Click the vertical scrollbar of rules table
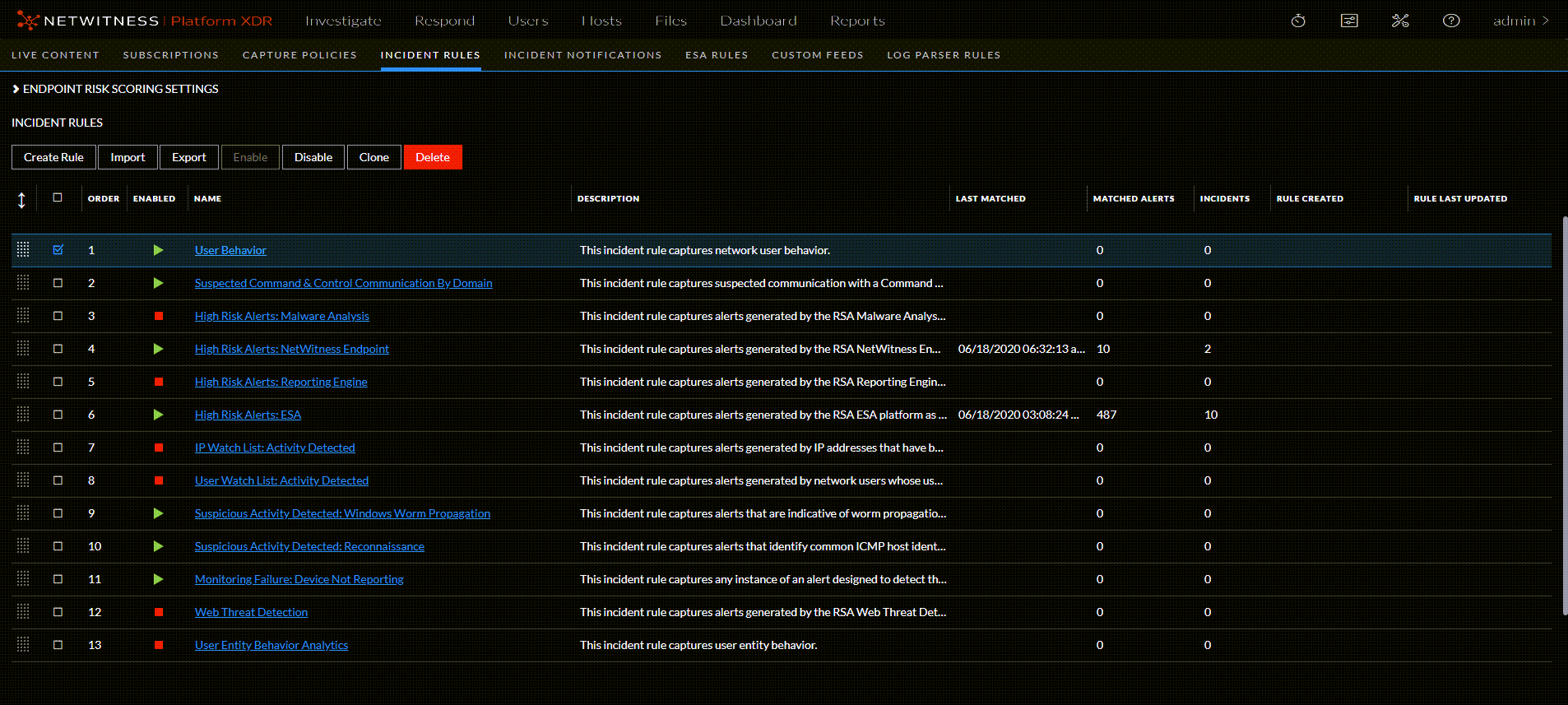 pos(1565,415)
